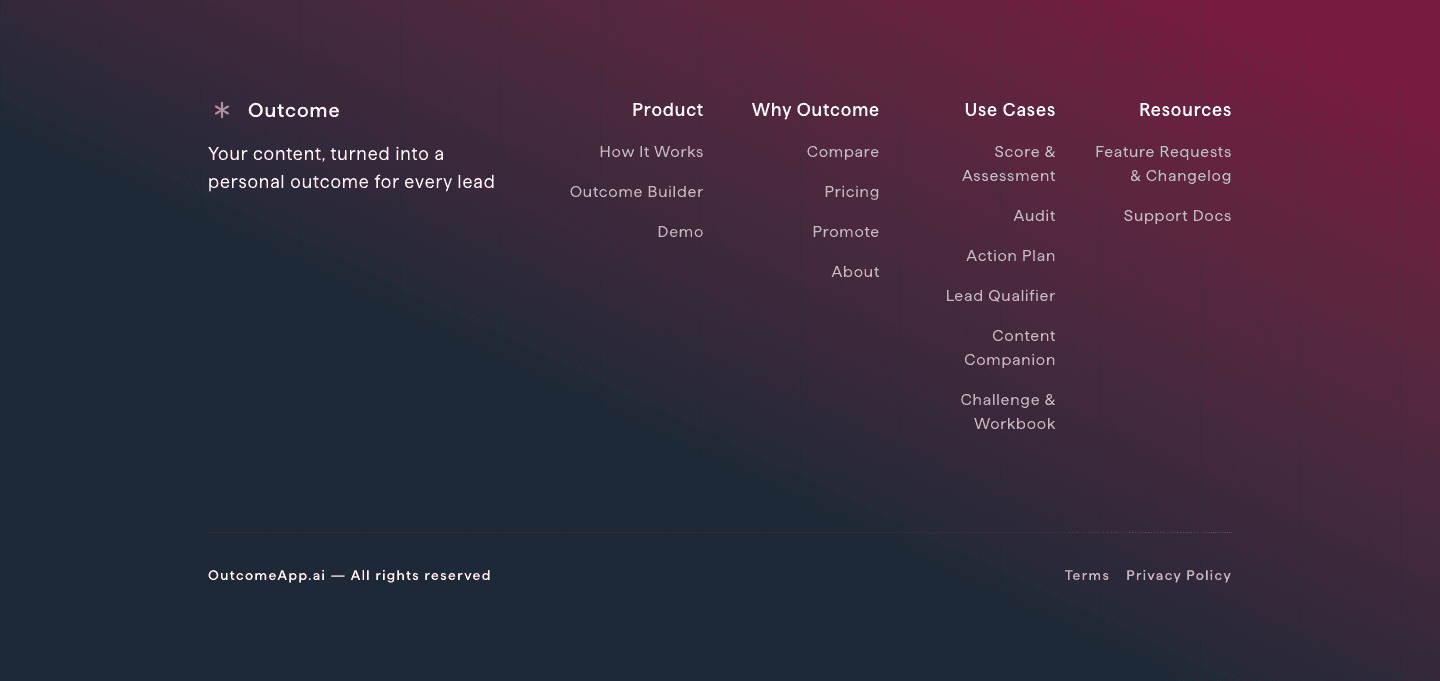Click the Why Outcome column heading
This screenshot has width=1440, height=681.
815,110
